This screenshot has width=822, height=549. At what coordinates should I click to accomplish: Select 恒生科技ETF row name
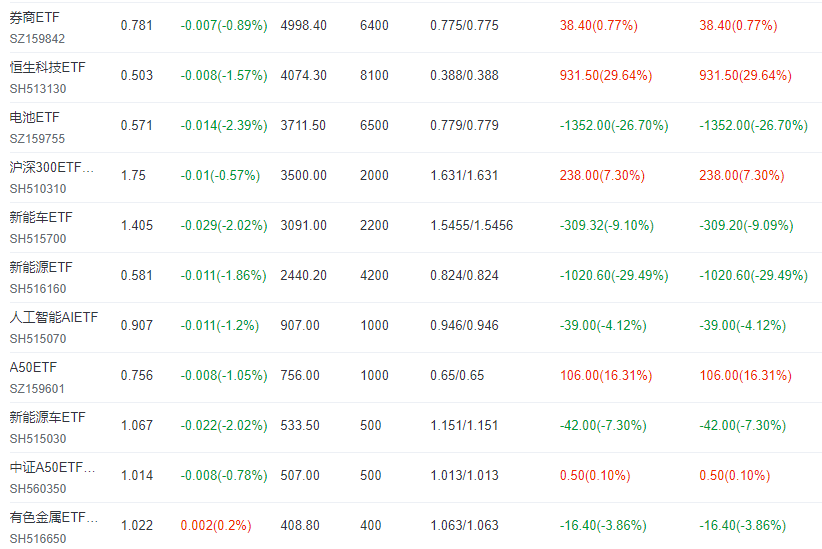[x=47, y=68]
